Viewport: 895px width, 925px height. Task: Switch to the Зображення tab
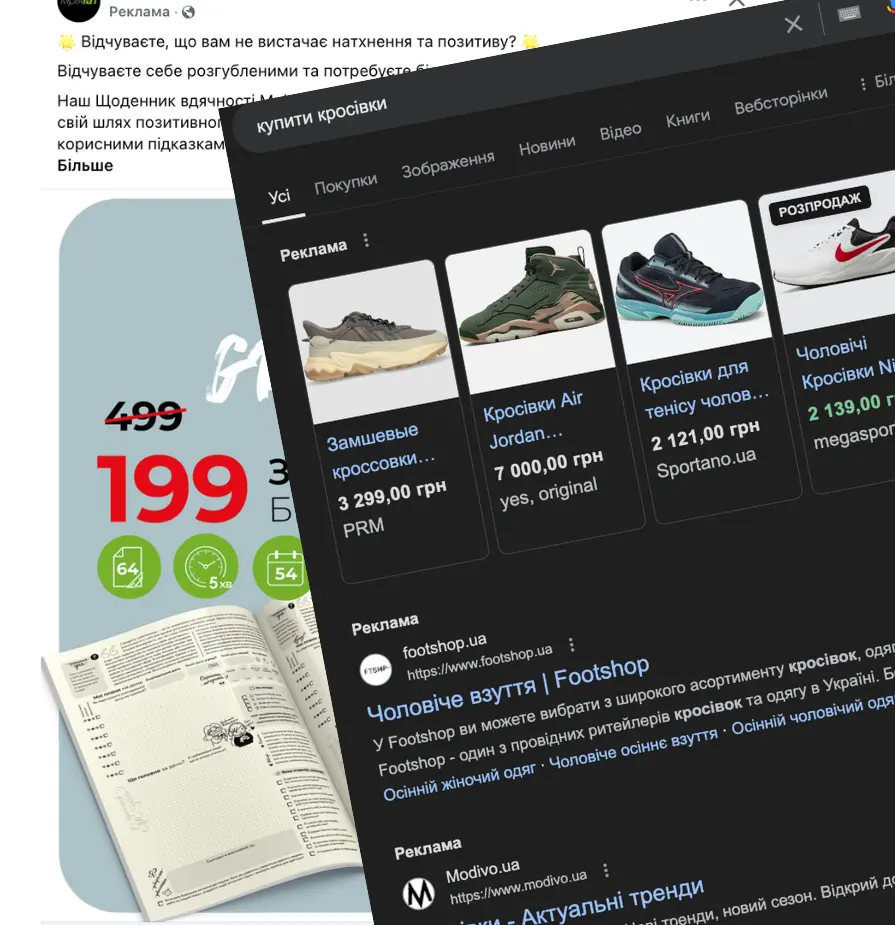click(x=448, y=164)
